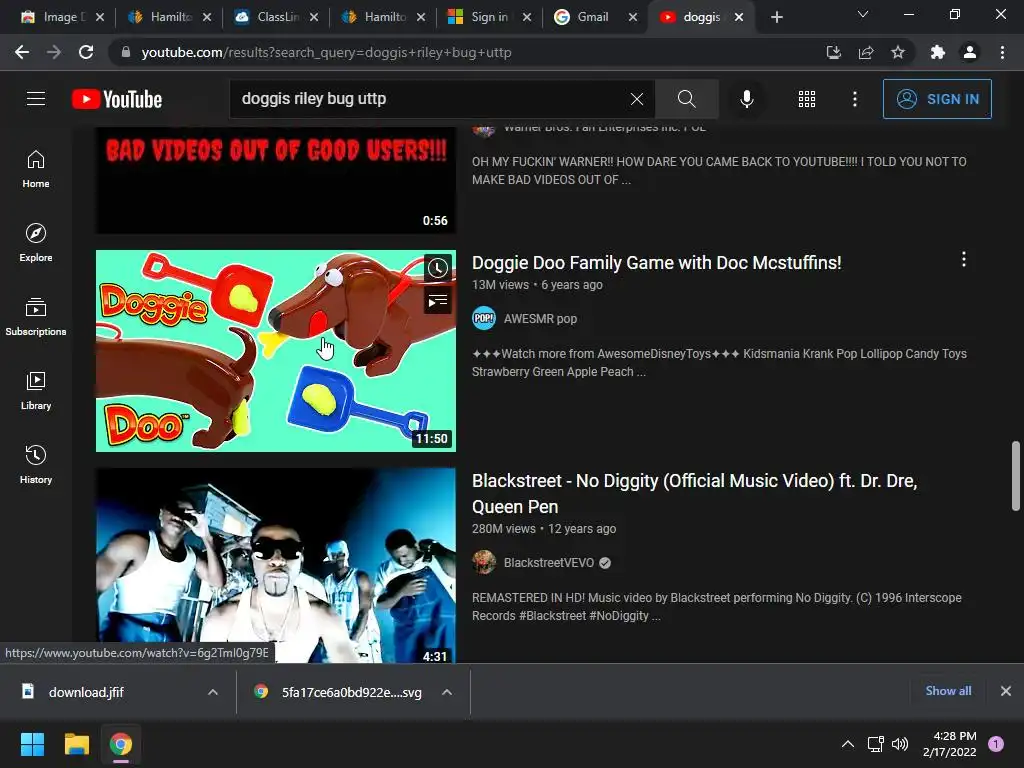Bookmark this page with star
1024x768 pixels.
pos(898,52)
